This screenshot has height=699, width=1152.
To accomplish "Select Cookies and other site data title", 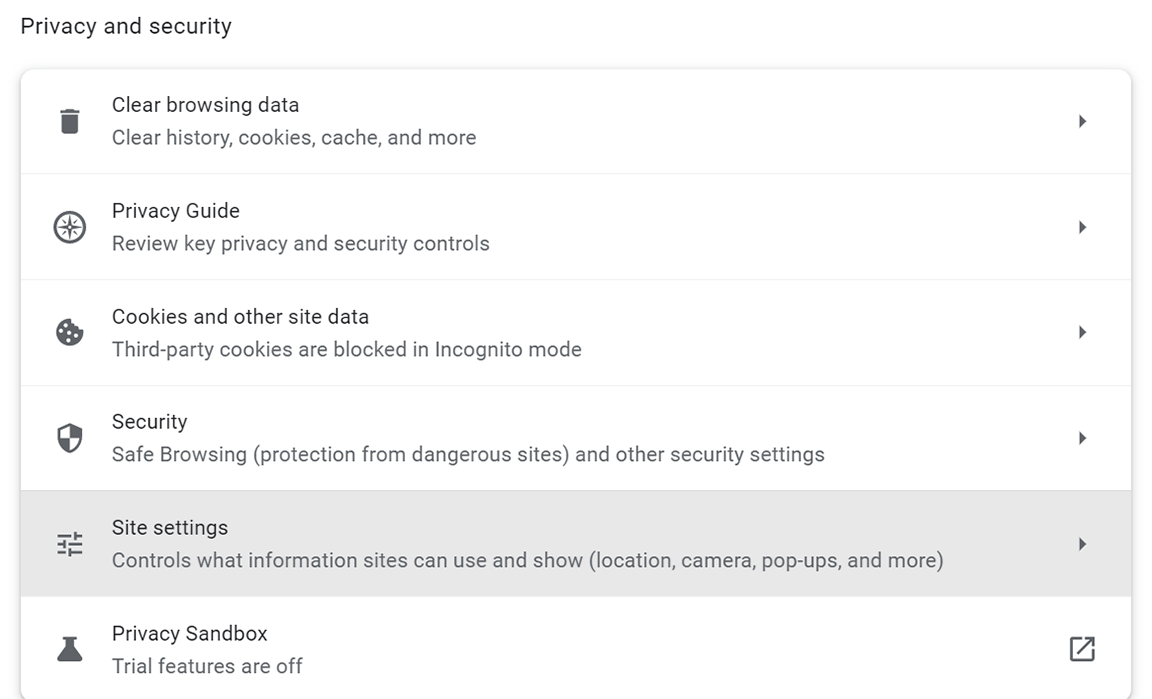I will pyautogui.click(x=240, y=317).
